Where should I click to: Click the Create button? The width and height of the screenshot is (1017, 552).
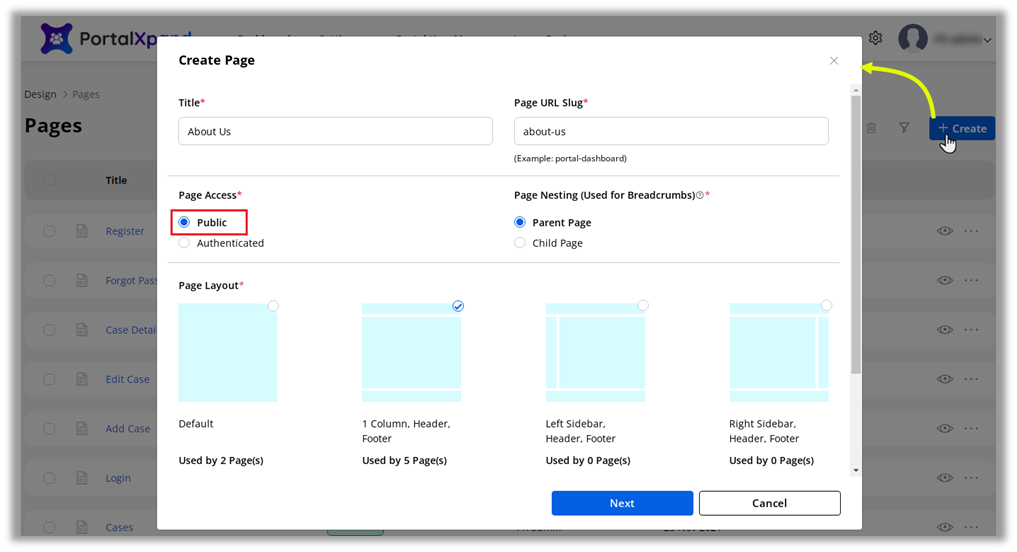(962, 128)
